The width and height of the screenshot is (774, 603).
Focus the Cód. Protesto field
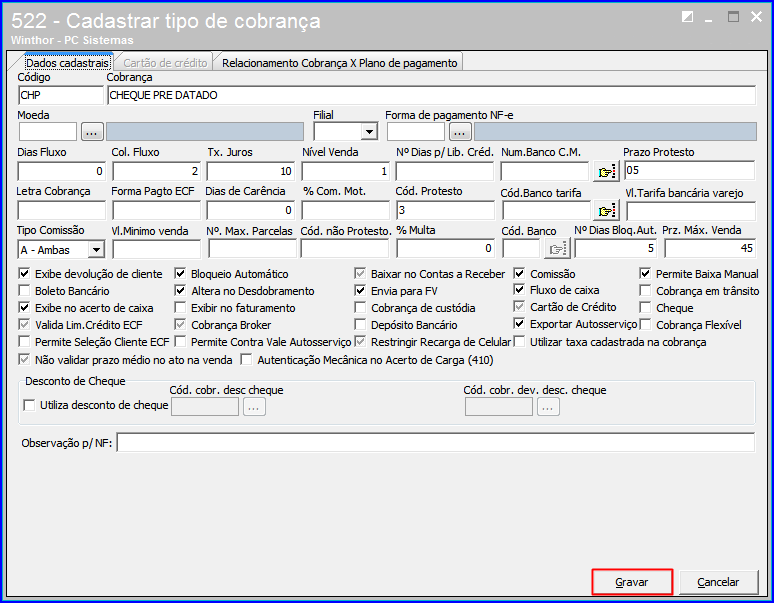pos(445,210)
